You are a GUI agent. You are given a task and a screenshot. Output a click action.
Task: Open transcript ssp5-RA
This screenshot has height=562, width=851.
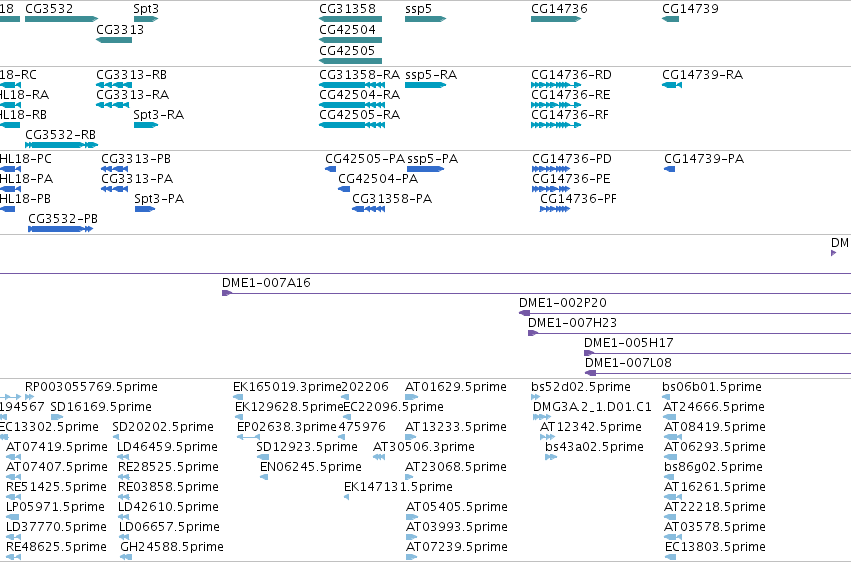pos(431,75)
